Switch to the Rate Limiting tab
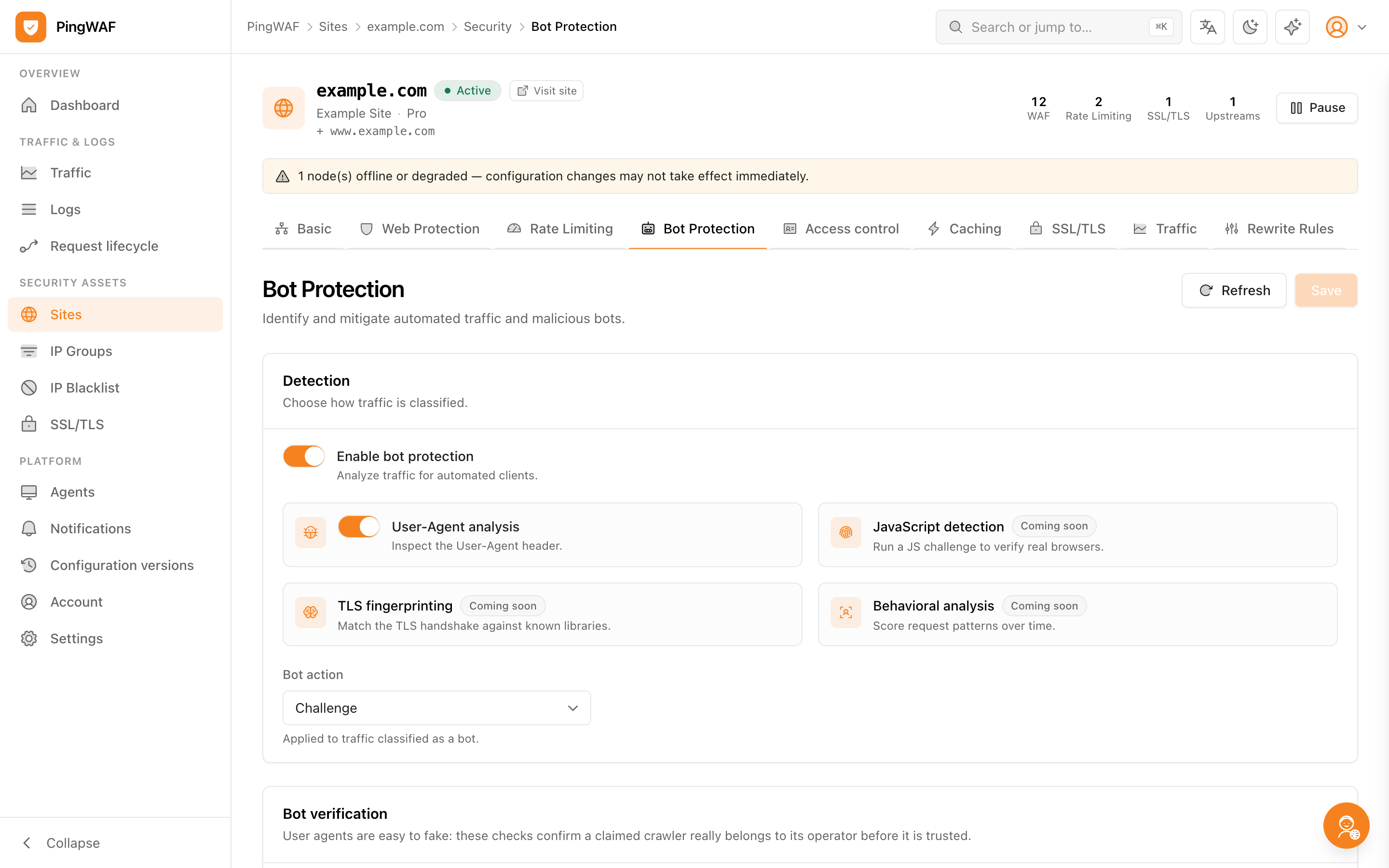This screenshot has height=868, width=1389. click(560, 229)
